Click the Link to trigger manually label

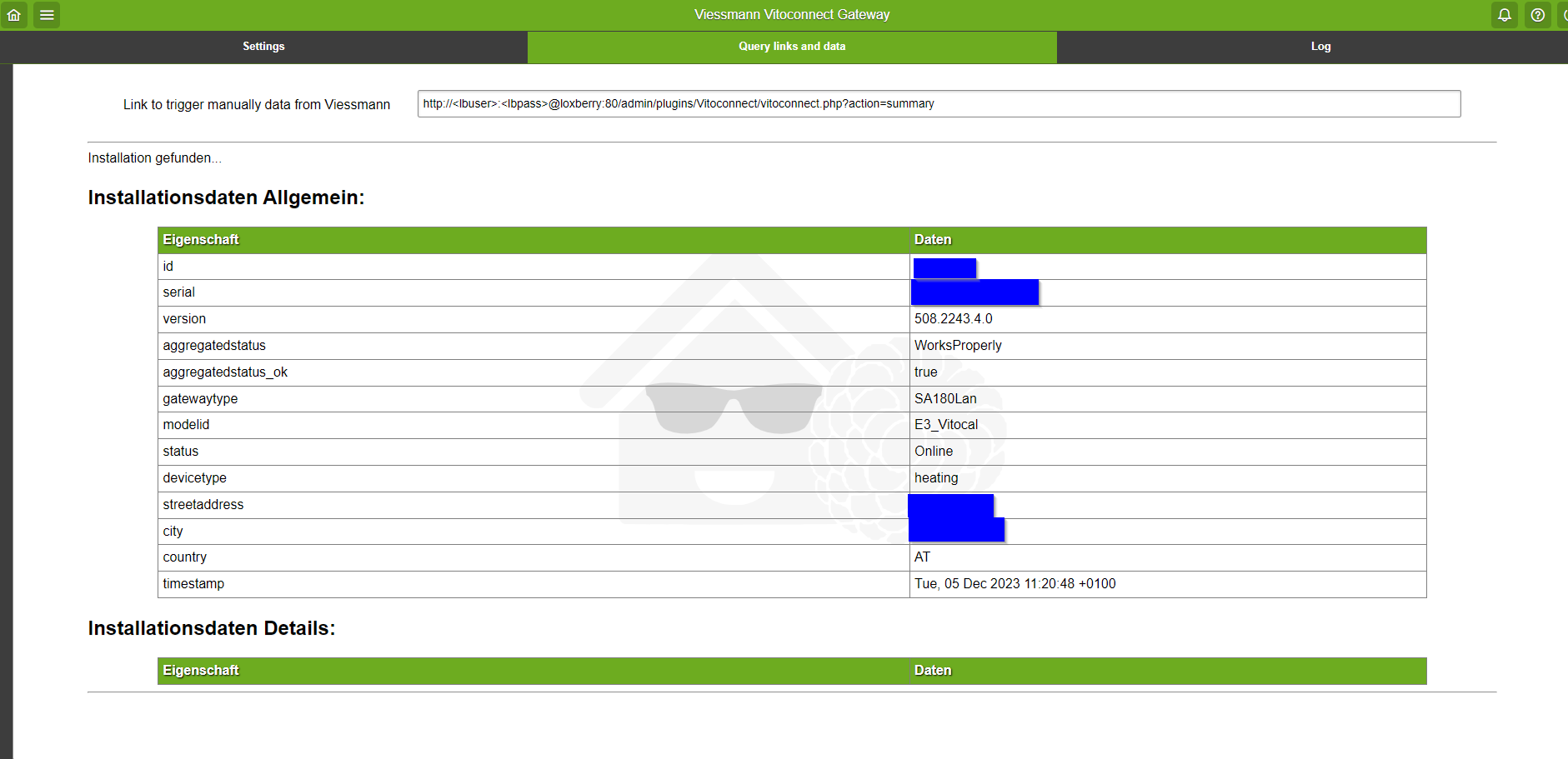257,105
